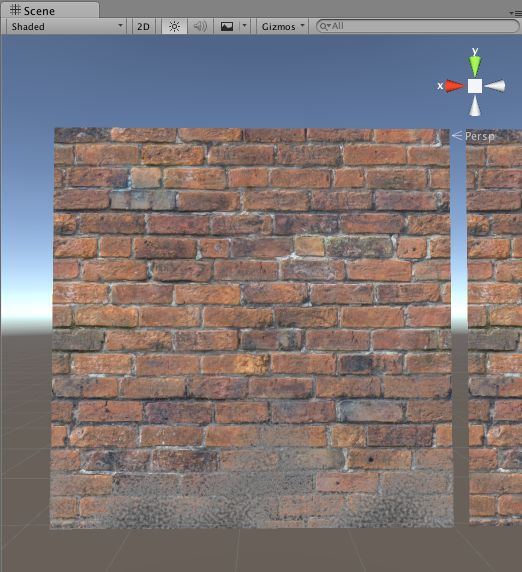Image resolution: width=522 pixels, height=572 pixels.
Task: Open the Shaded draw mode dropdown
Action: click(x=66, y=27)
